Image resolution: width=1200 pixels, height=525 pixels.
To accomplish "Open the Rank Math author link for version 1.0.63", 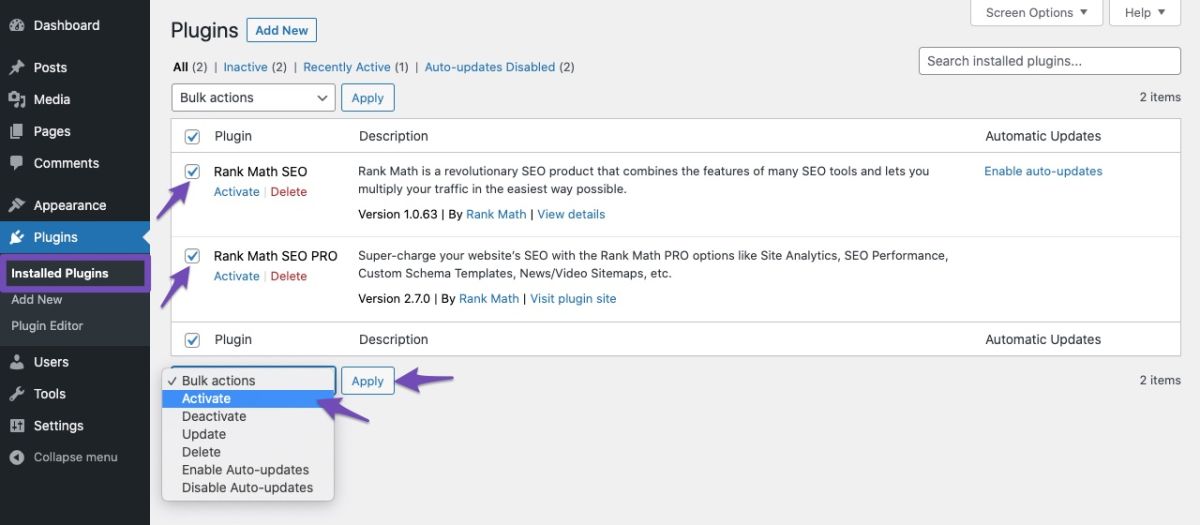I will (496, 214).
